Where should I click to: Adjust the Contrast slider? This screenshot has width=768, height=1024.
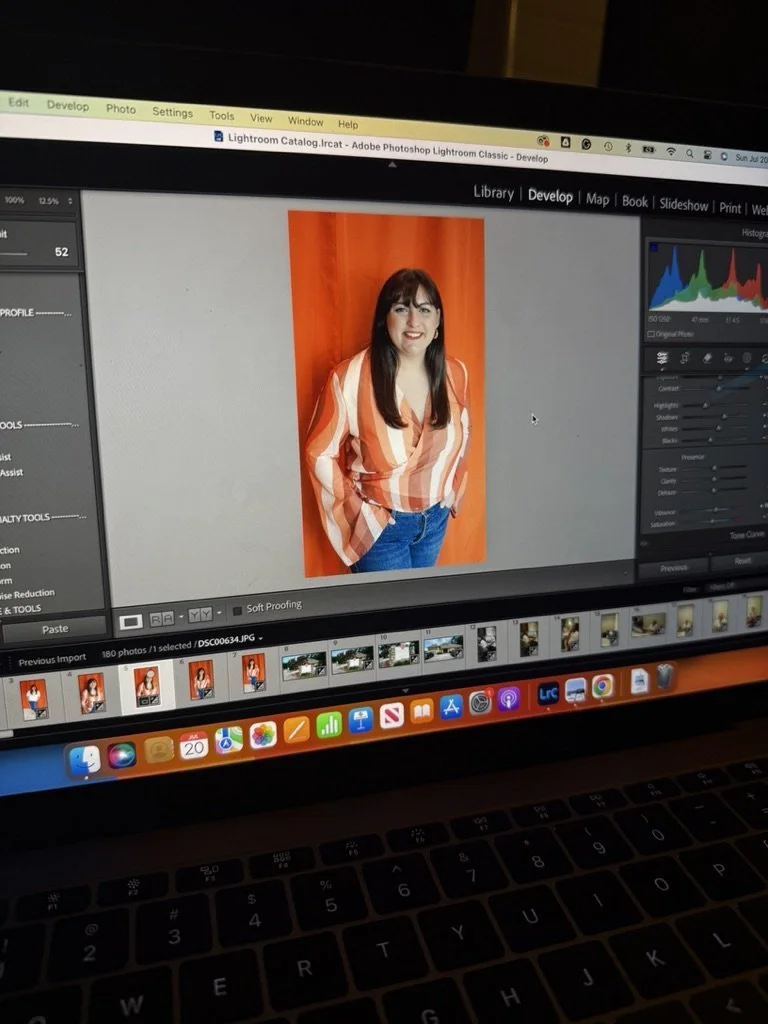pyautogui.click(x=718, y=389)
